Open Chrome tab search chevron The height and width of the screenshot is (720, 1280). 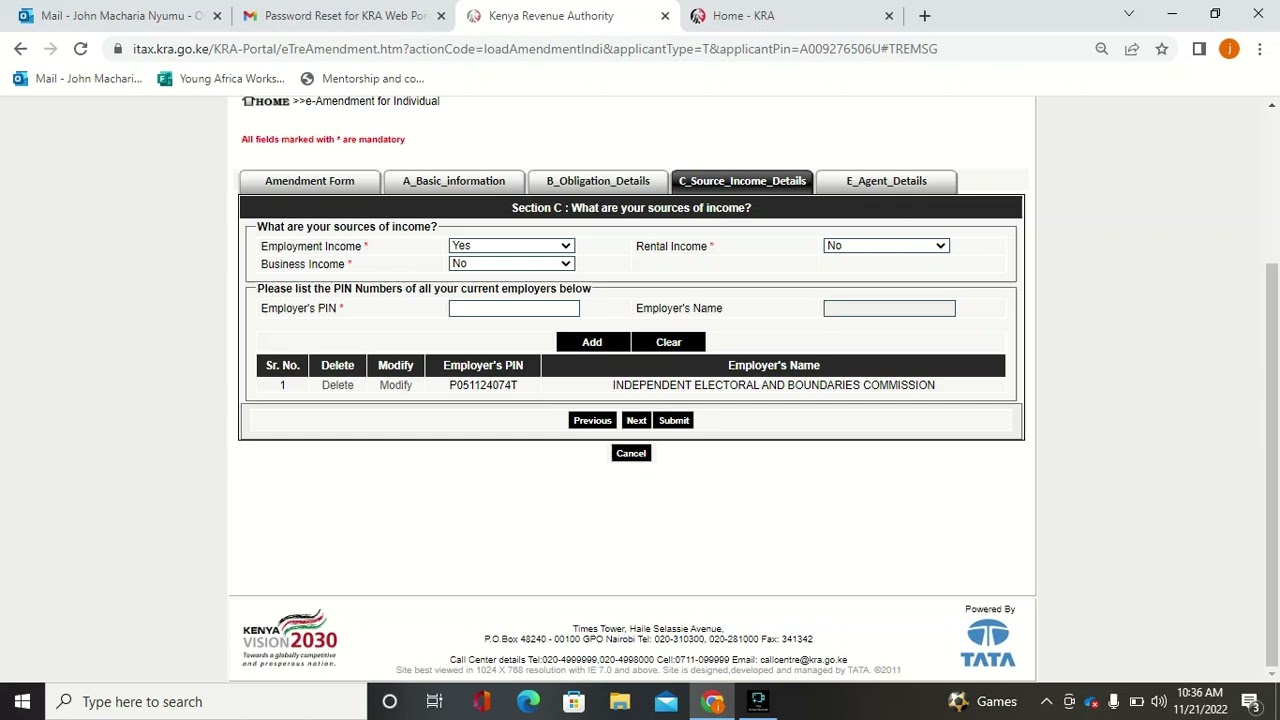pos(1128,14)
